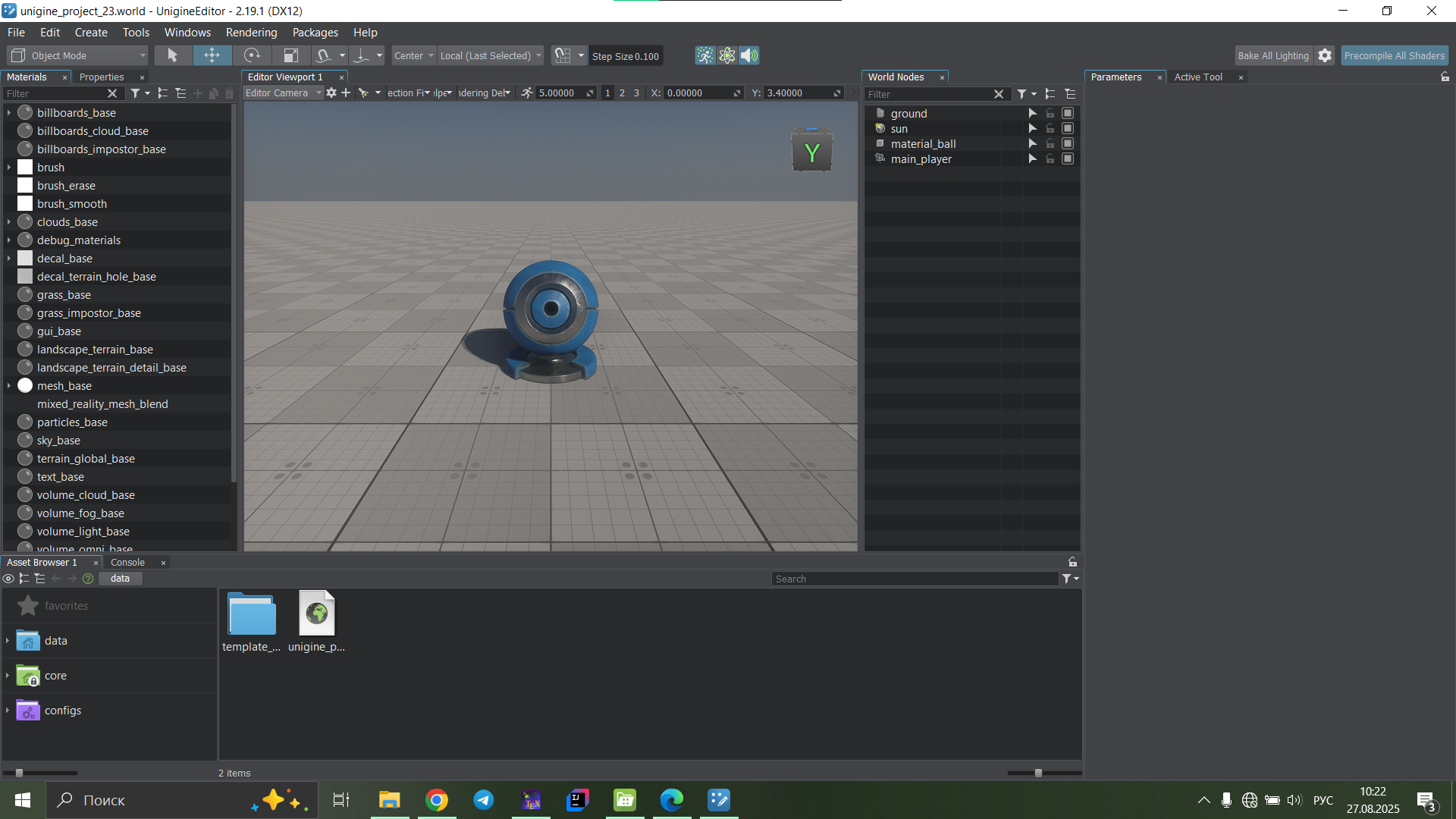This screenshot has width=1456, height=819.
Task: Click Precompile All Shaders button
Action: [x=1394, y=55]
